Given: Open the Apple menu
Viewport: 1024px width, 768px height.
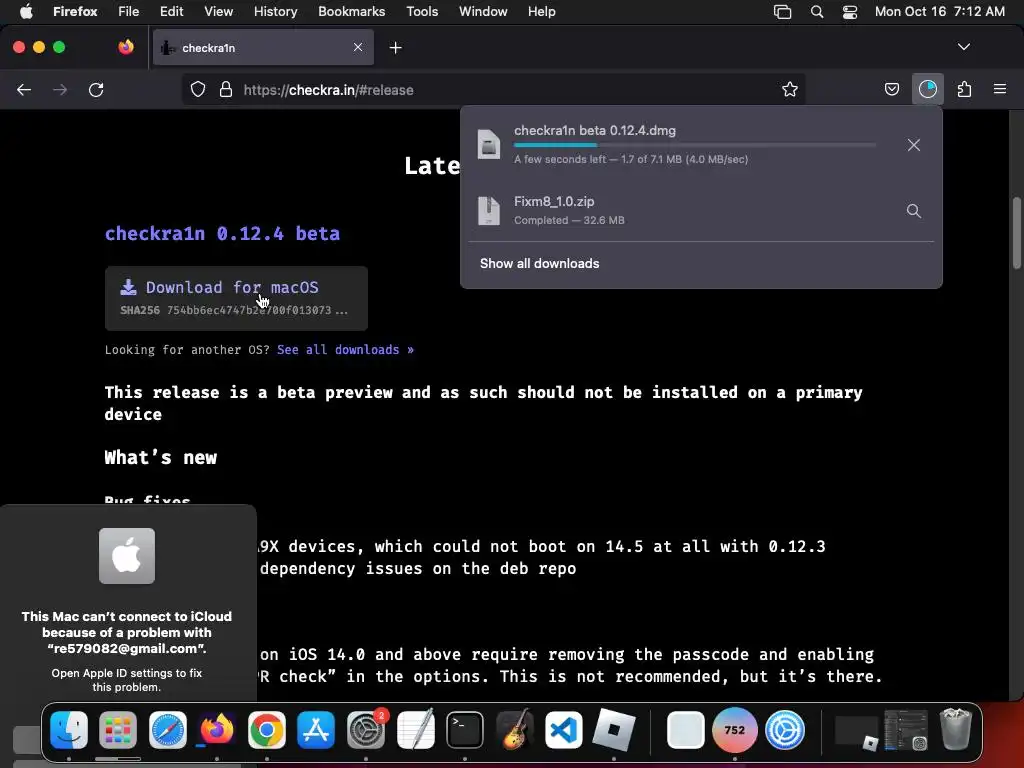Looking at the screenshot, I should coord(26,11).
